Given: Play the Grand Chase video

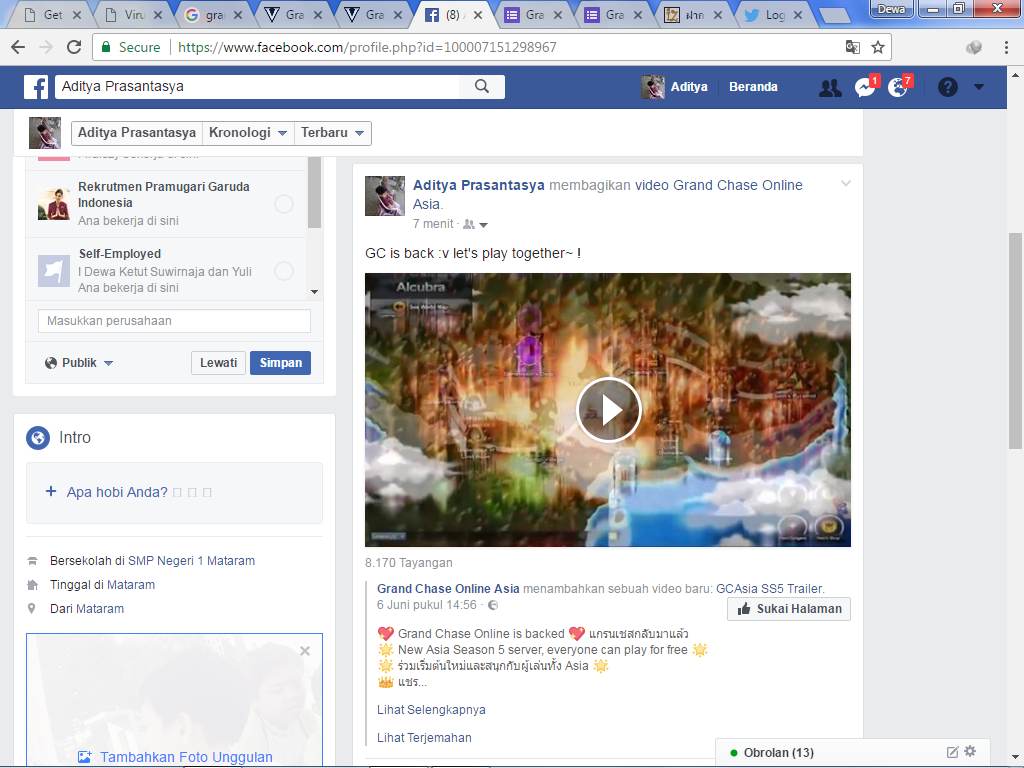Looking at the screenshot, I should pos(609,410).
